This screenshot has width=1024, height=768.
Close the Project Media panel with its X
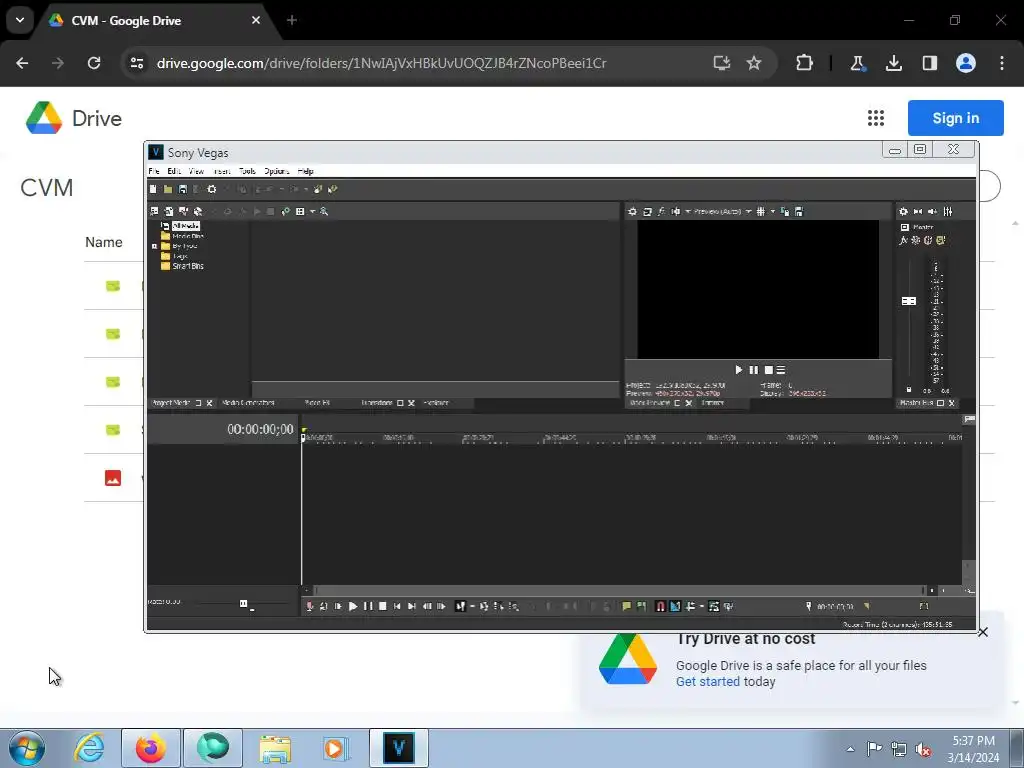pyautogui.click(x=210, y=403)
